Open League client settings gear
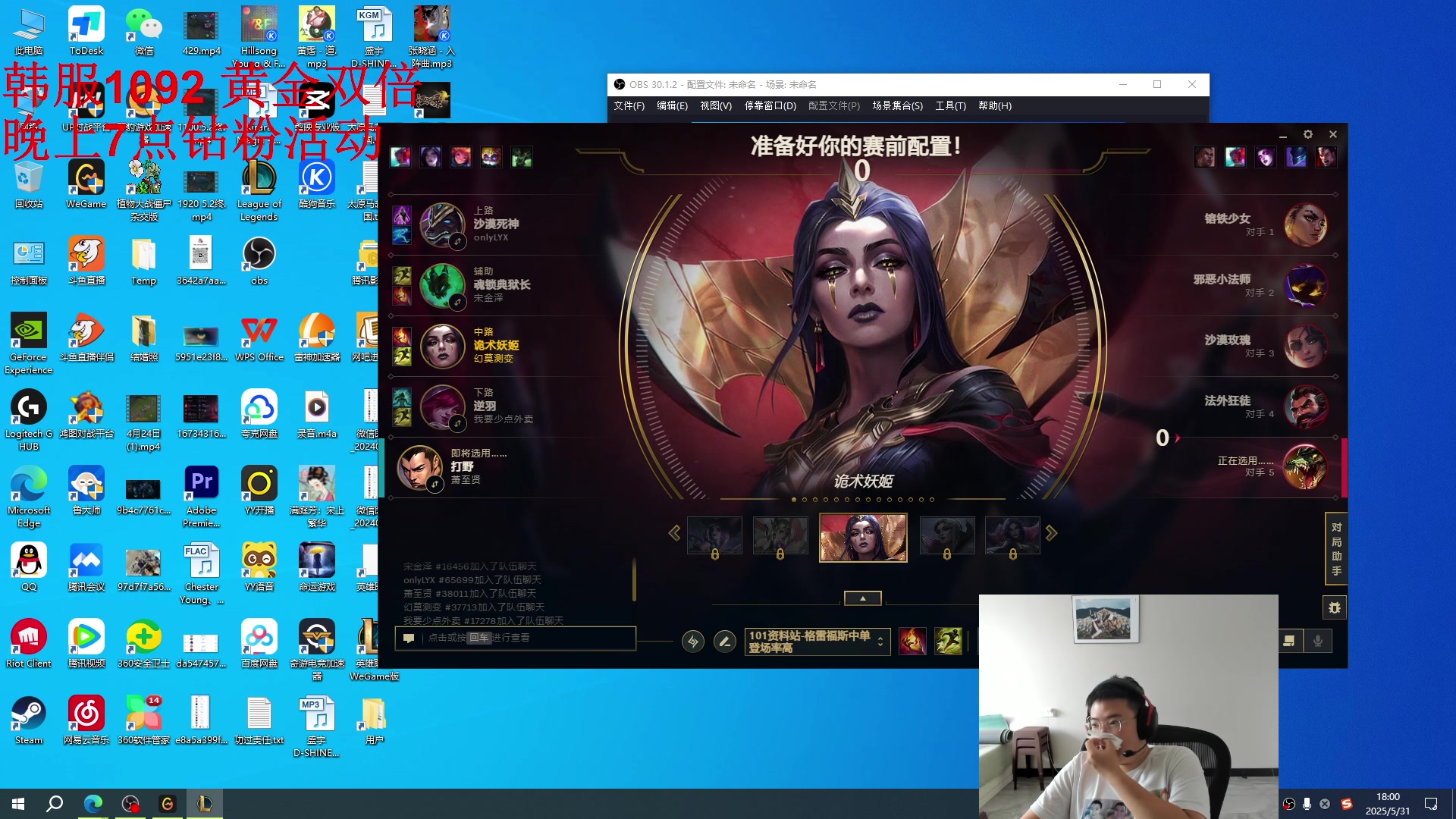The width and height of the screenshot is (1456, 819). (1308, 134)
